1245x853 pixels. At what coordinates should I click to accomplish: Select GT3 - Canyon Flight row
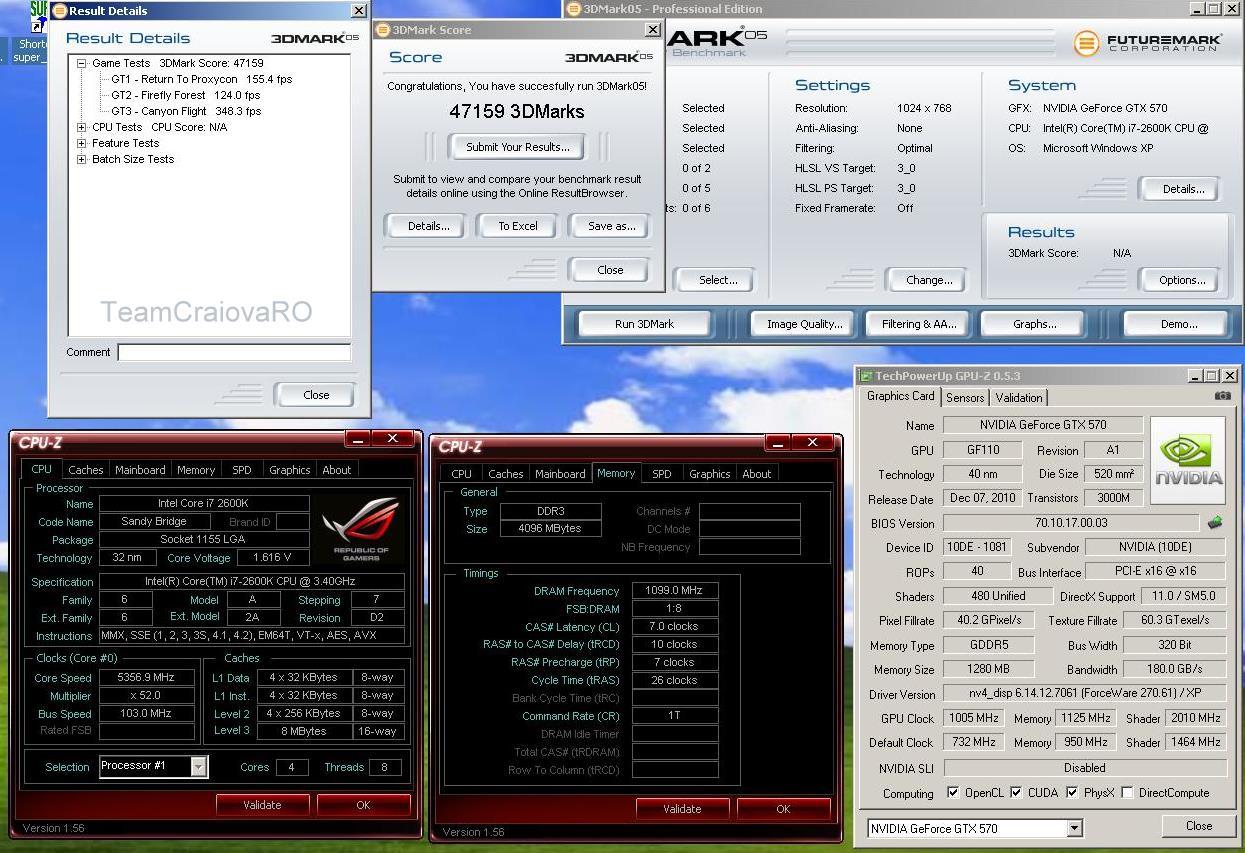point(186,111)
